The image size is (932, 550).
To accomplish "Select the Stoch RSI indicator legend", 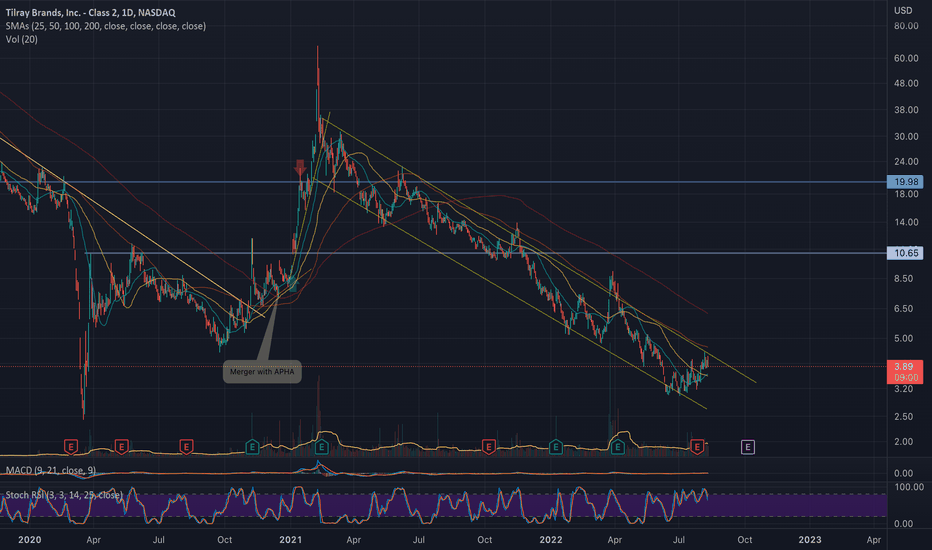I will click(x=64, y=495).
